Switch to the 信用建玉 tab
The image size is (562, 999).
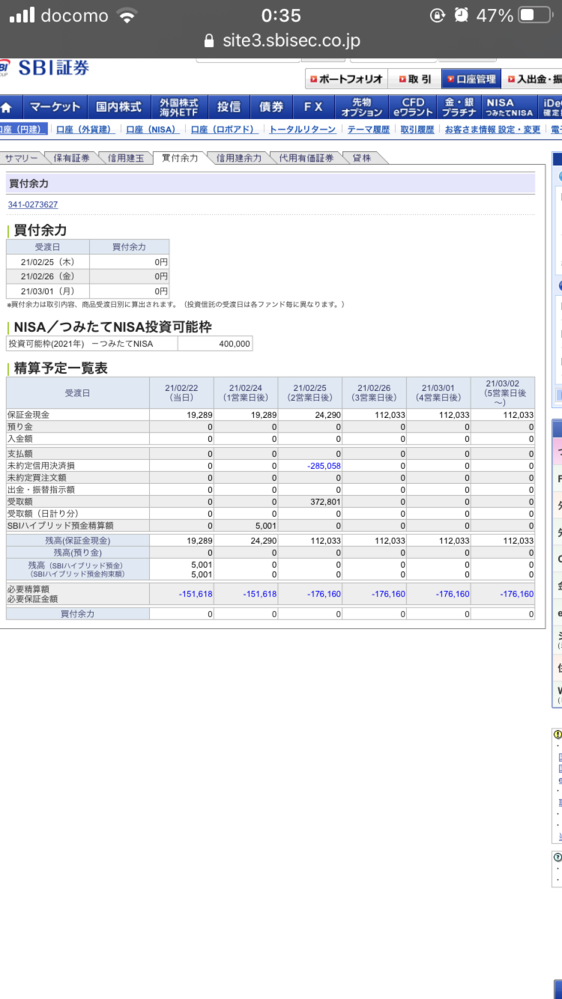coord(126,158)
